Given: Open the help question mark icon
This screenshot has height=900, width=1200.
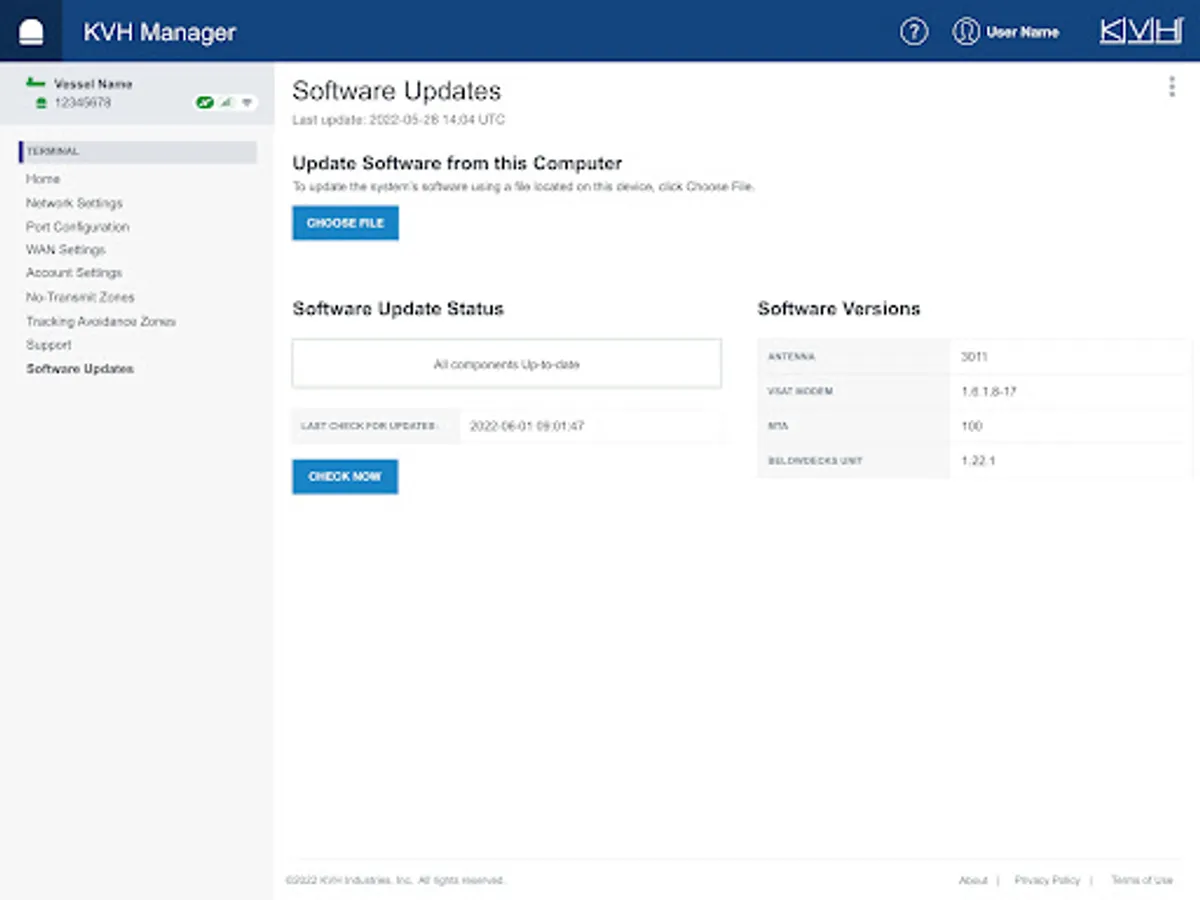Looking at the screenshot, I should click(914, 32).
